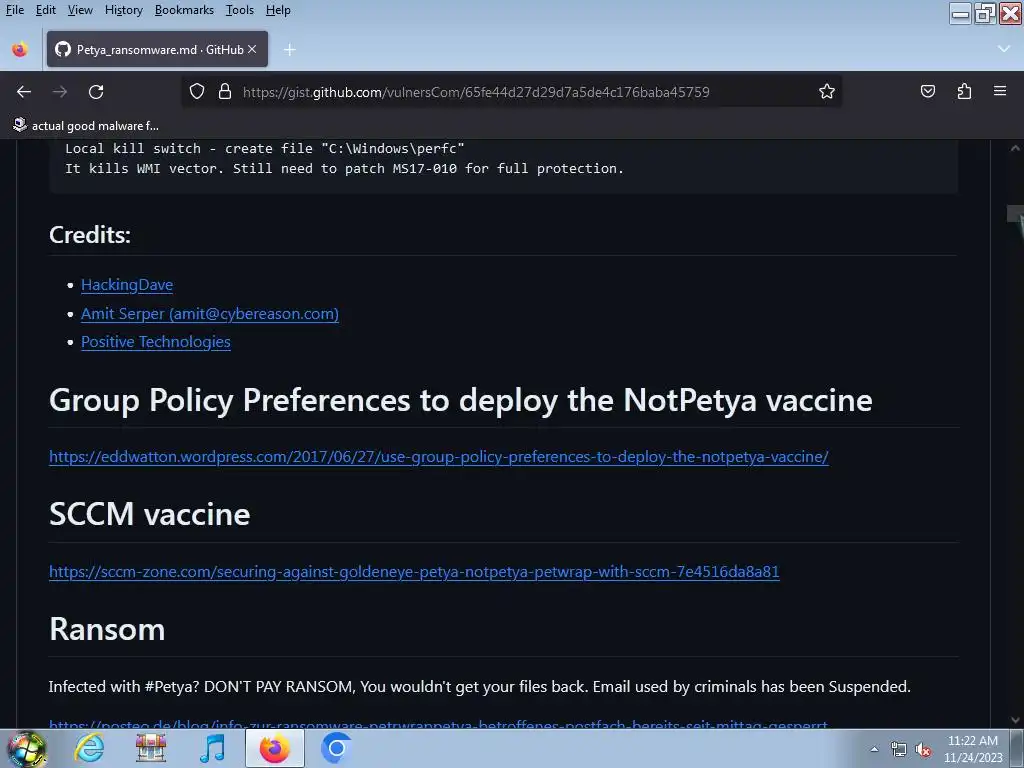Screen dimensions: 1024x768
Task: Open Firefox View pinned icon
Action: coord(20,50)
